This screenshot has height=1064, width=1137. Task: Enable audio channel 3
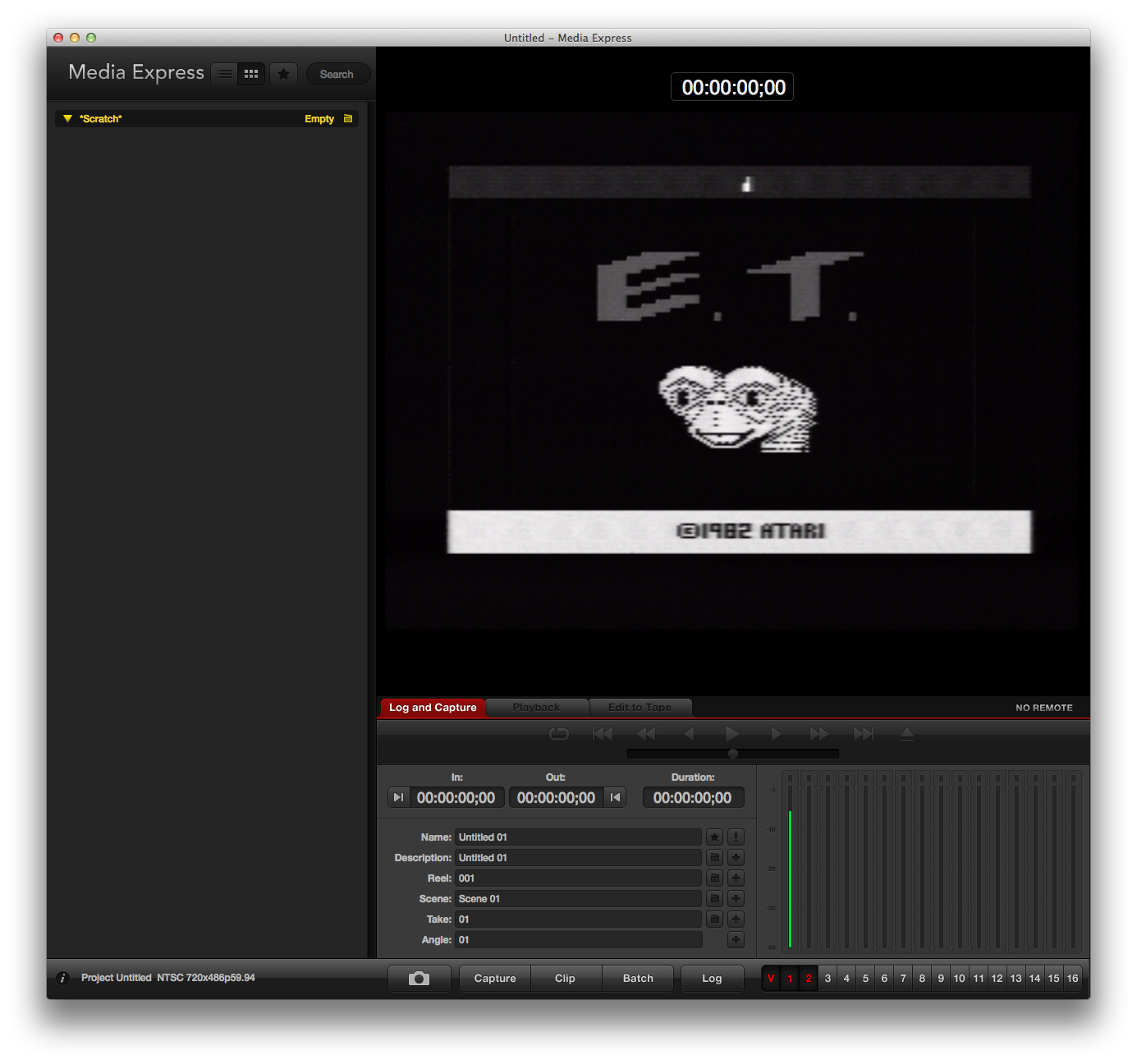pyautogui.click(x=828, y=979)
